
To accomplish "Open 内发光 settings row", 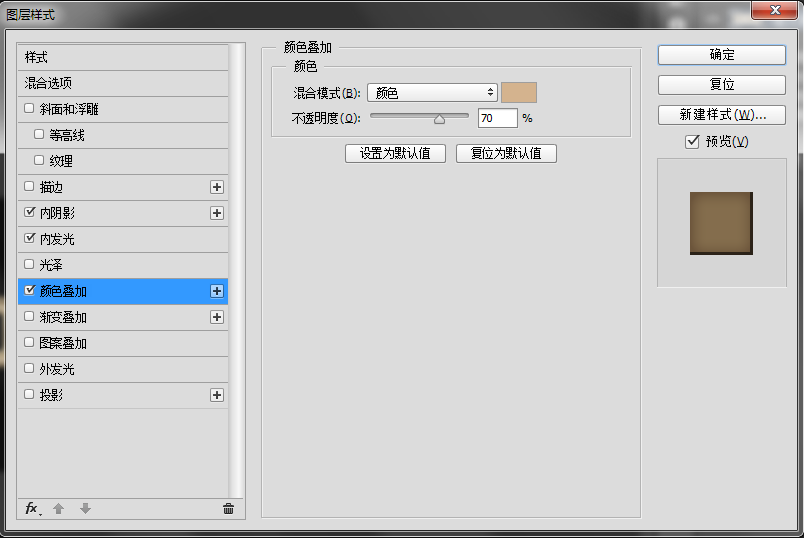I will coord(123,239).
